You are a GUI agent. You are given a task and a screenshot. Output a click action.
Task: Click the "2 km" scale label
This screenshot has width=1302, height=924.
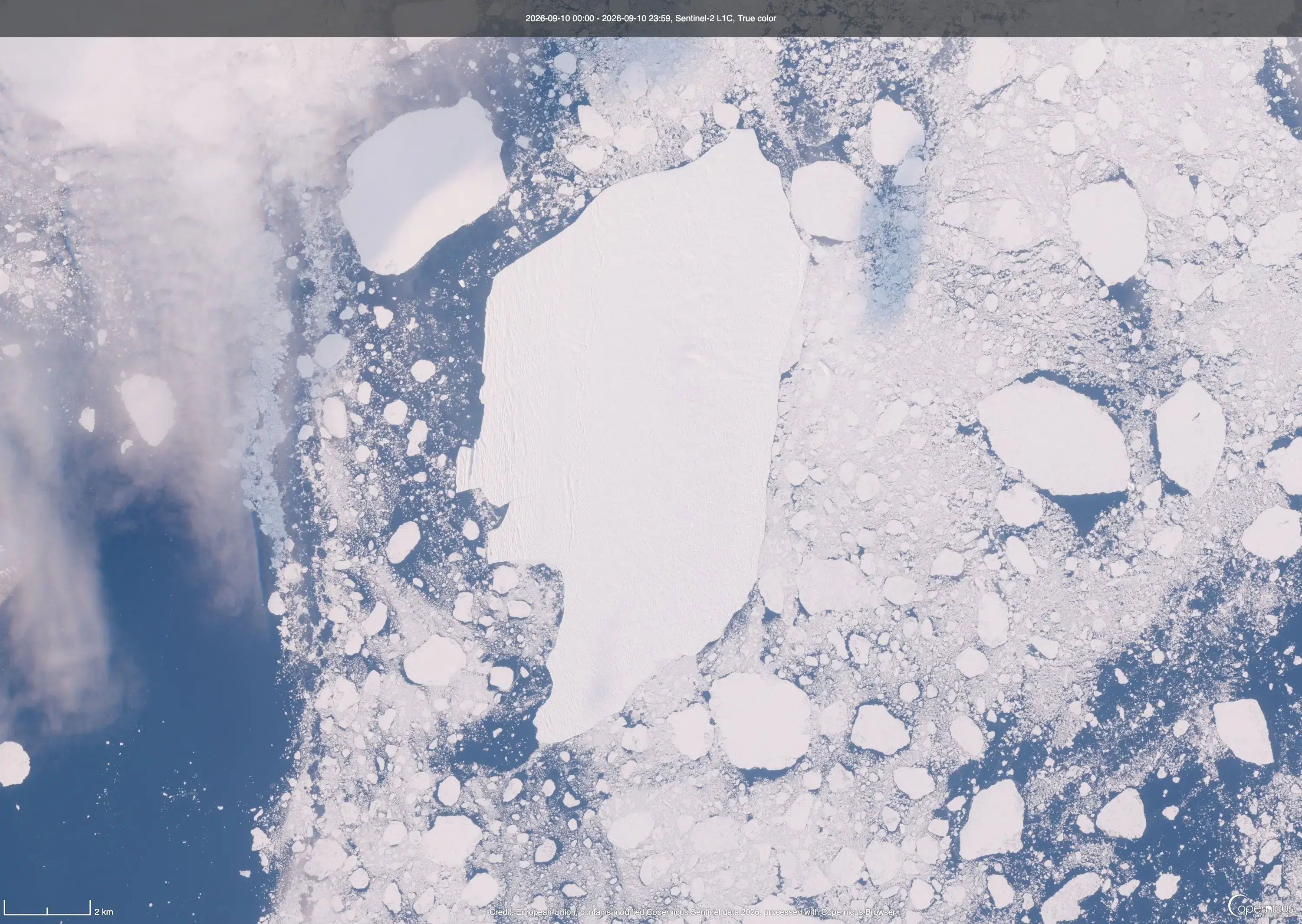click(x=104, y=912)
